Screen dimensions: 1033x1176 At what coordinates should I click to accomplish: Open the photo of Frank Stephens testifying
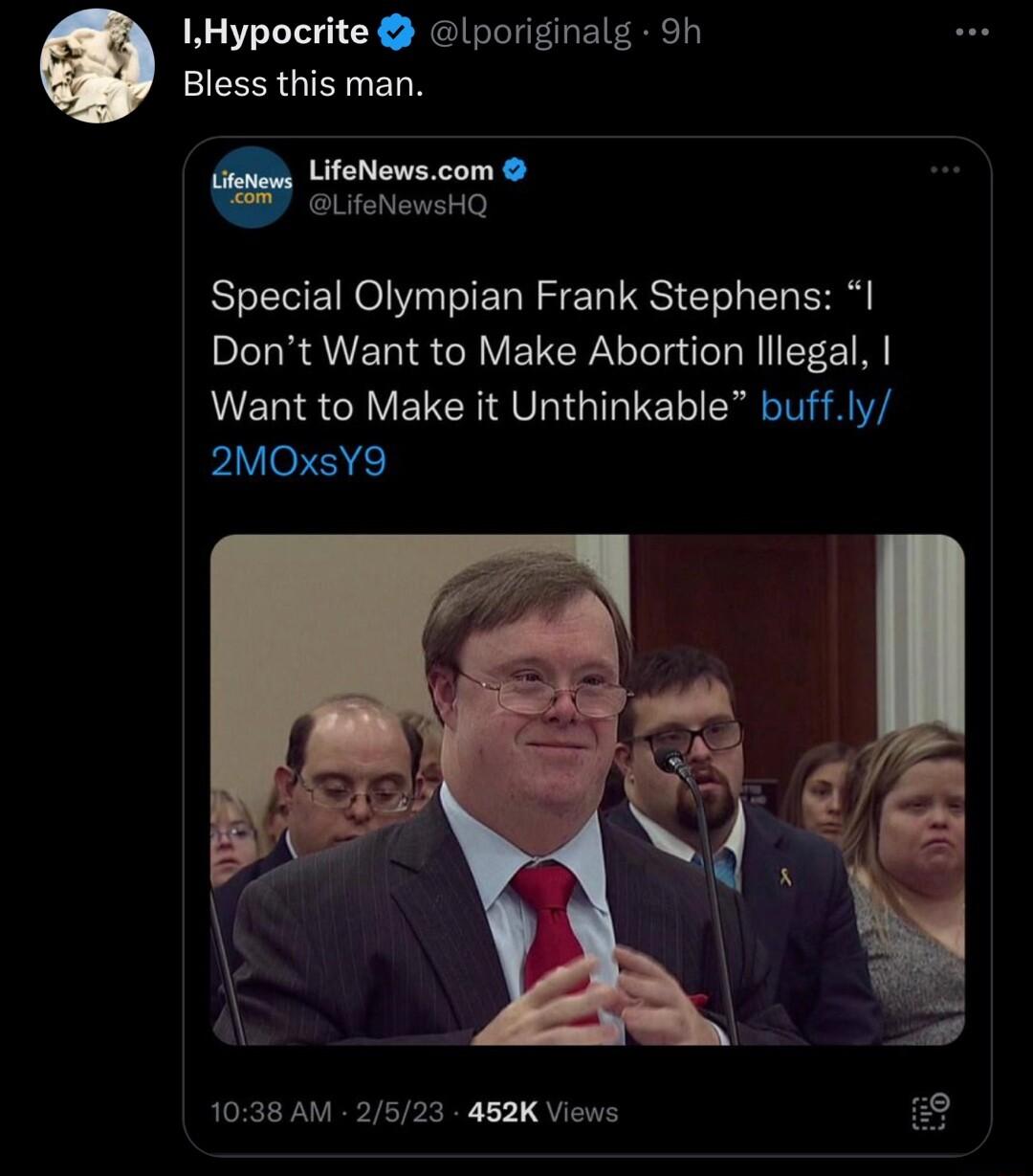click(588, 790)
